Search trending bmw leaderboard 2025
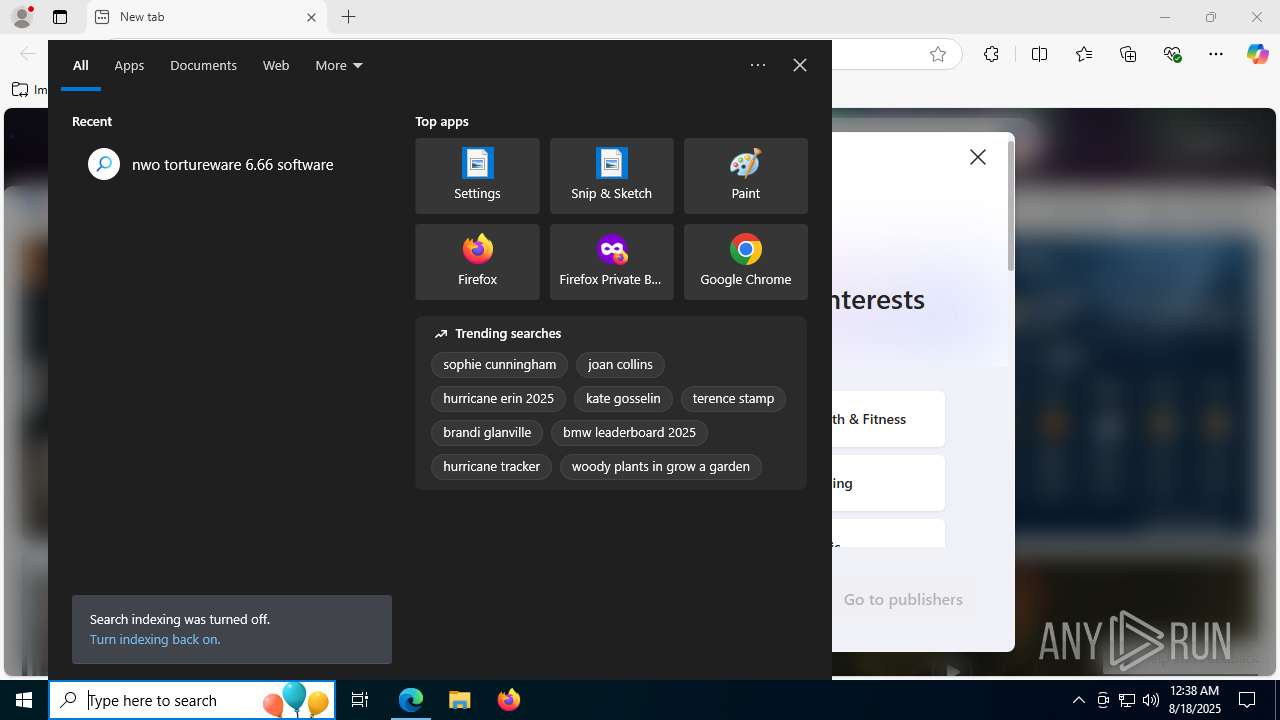Viewport: 1280px width, 720px height. 629,433
